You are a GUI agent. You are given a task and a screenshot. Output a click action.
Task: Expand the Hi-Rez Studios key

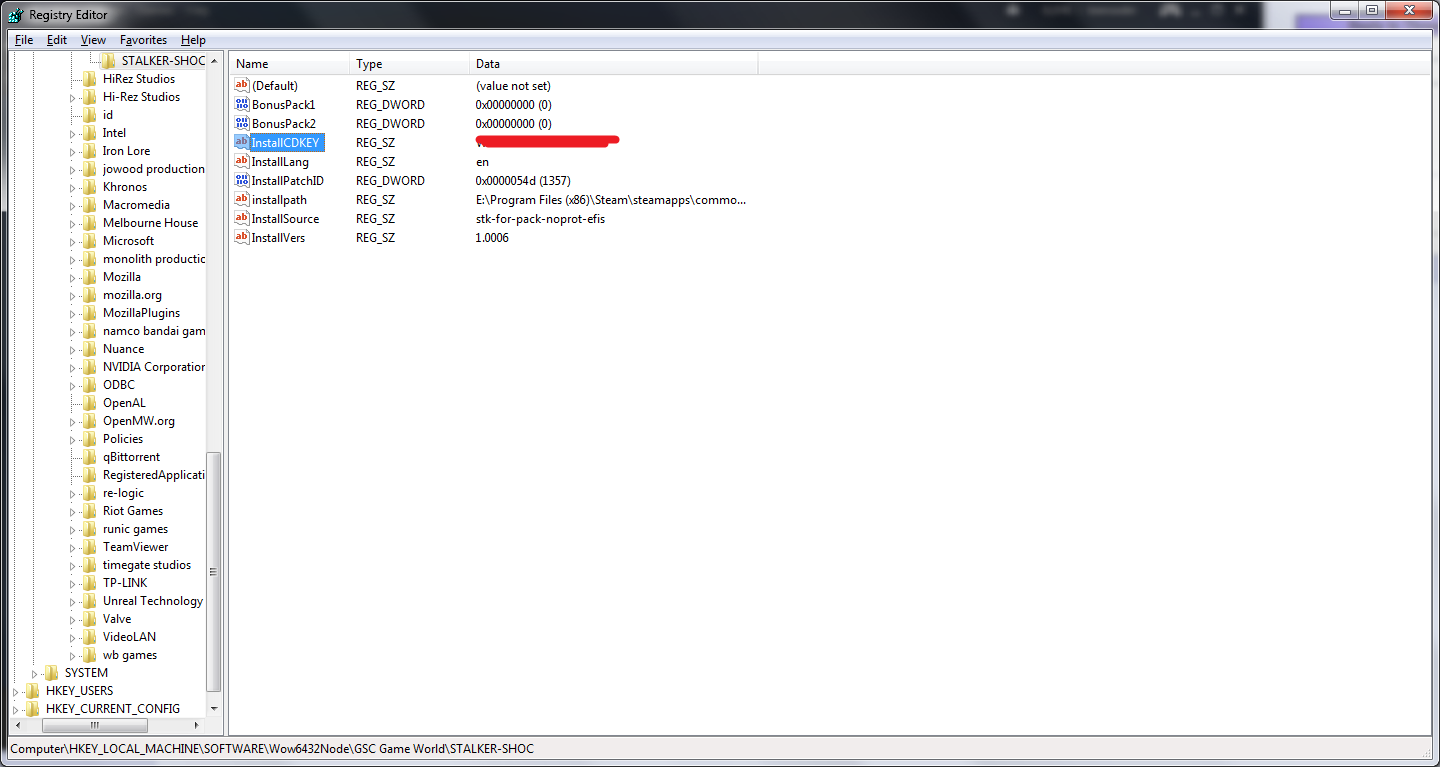tap(73, 97)
